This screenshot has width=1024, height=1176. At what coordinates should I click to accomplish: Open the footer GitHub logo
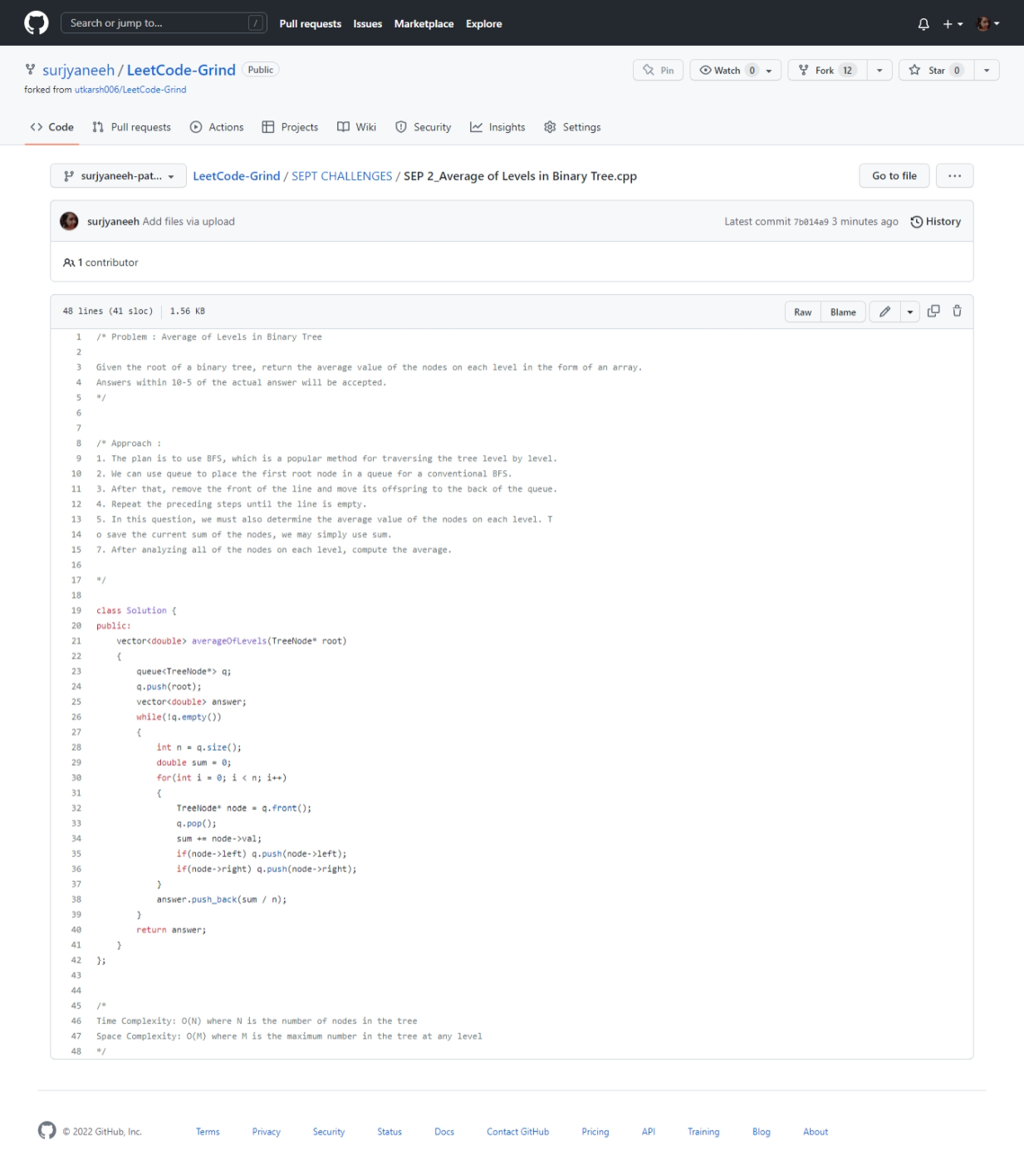47,1130
